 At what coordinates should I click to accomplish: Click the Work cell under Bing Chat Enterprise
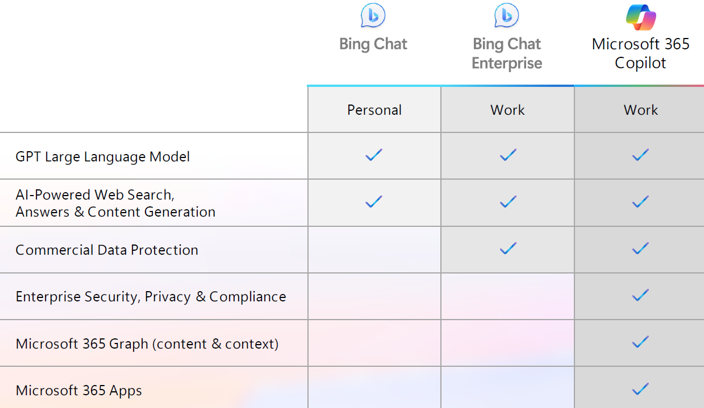508,110
